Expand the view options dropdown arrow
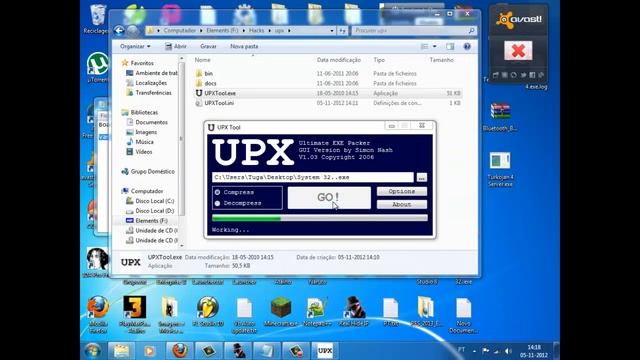 434,47
